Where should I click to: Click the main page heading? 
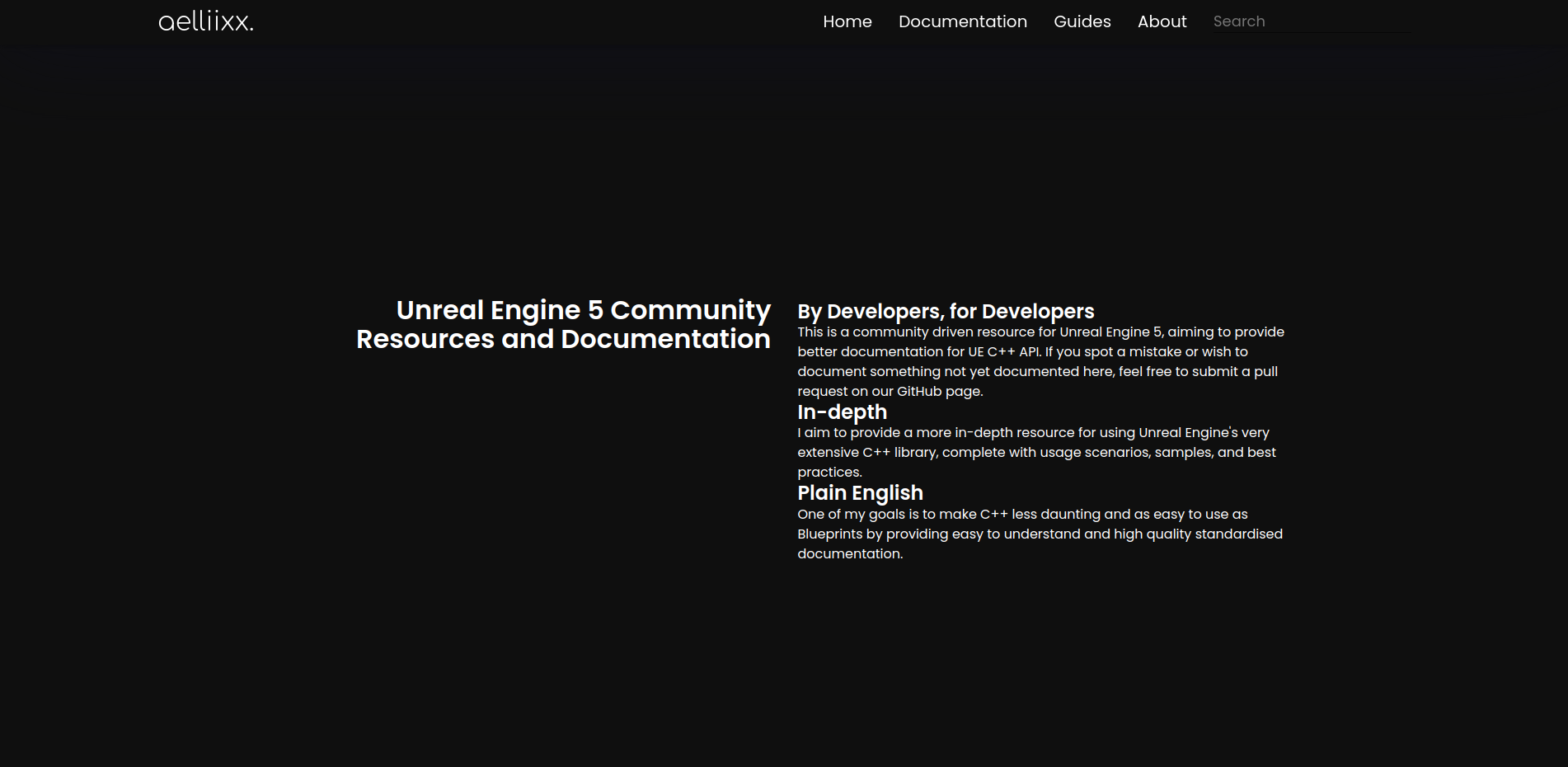tap(564, 324)
